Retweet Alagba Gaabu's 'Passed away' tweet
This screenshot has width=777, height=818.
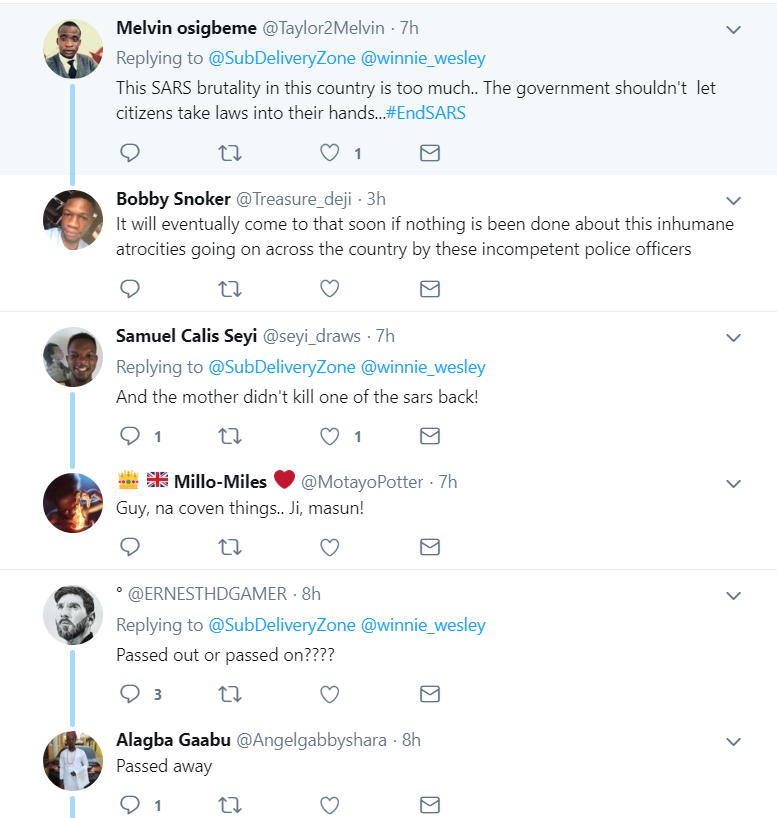pyautogui.click(x=229, y=804)
